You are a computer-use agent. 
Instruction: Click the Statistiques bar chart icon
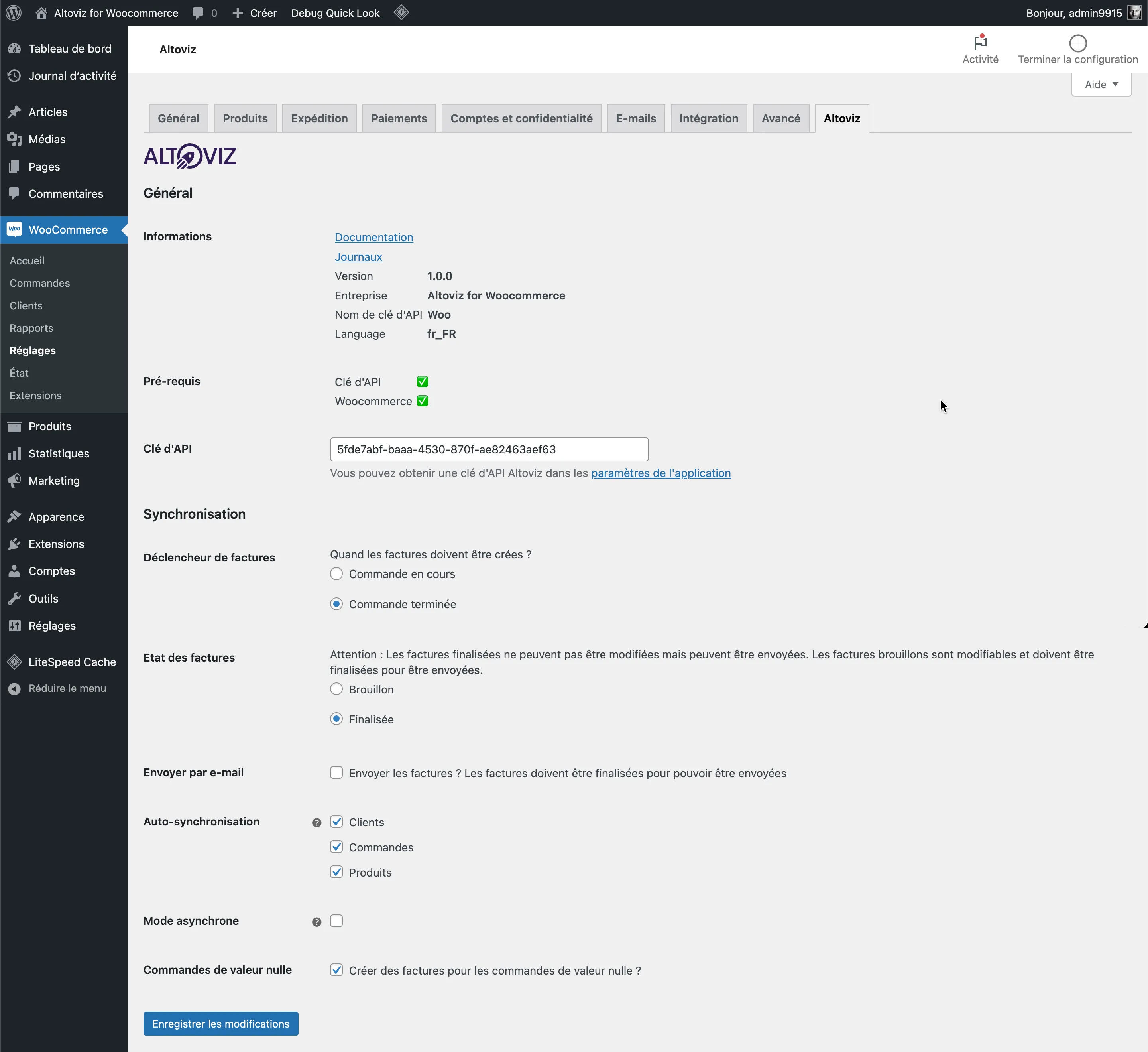click(14, 453)
